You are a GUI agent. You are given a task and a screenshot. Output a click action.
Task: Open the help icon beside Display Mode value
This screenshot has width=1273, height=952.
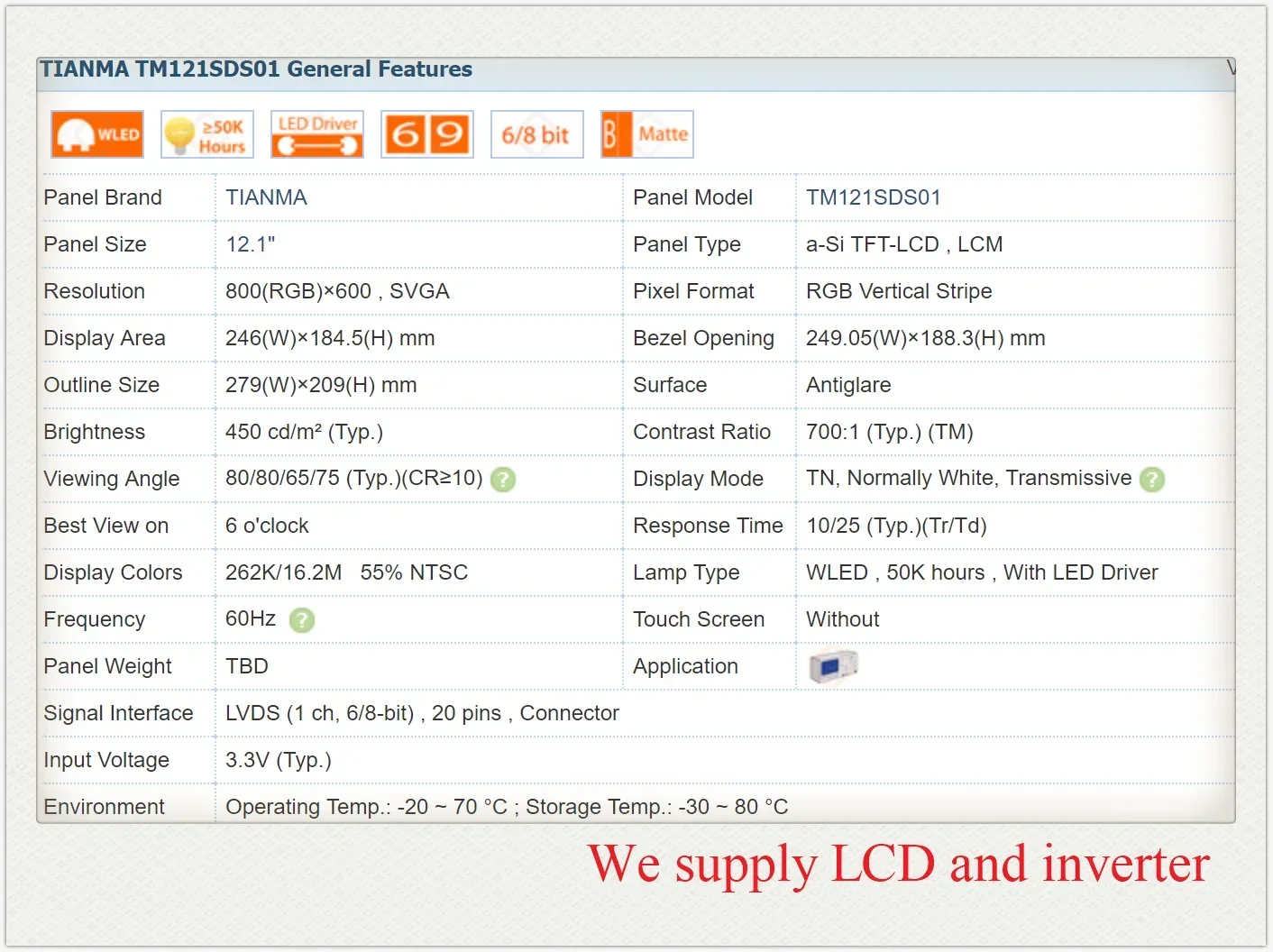pos(1152,480)
